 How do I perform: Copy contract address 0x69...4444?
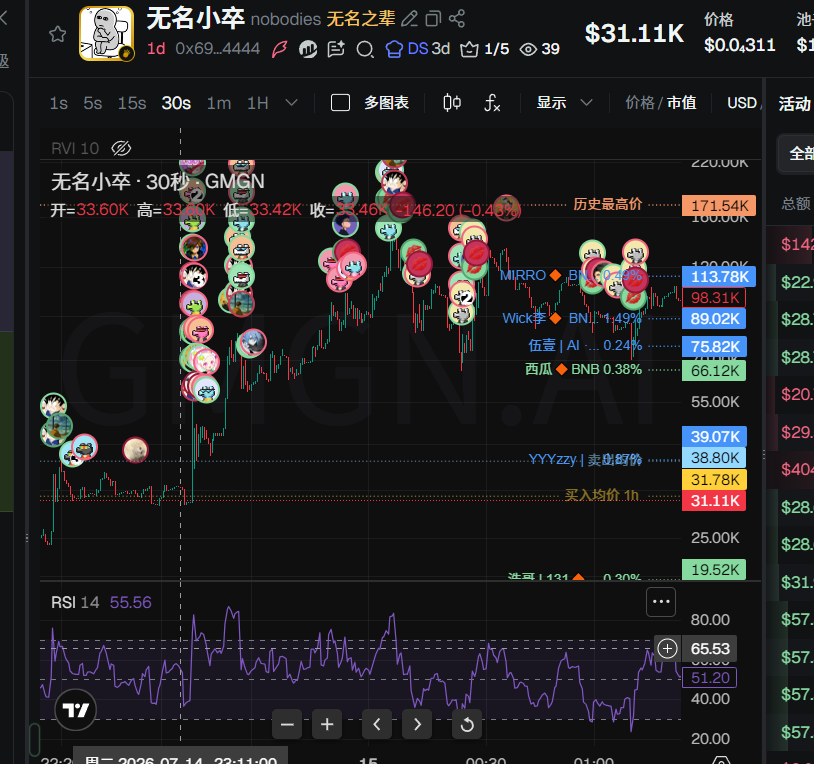218,49
